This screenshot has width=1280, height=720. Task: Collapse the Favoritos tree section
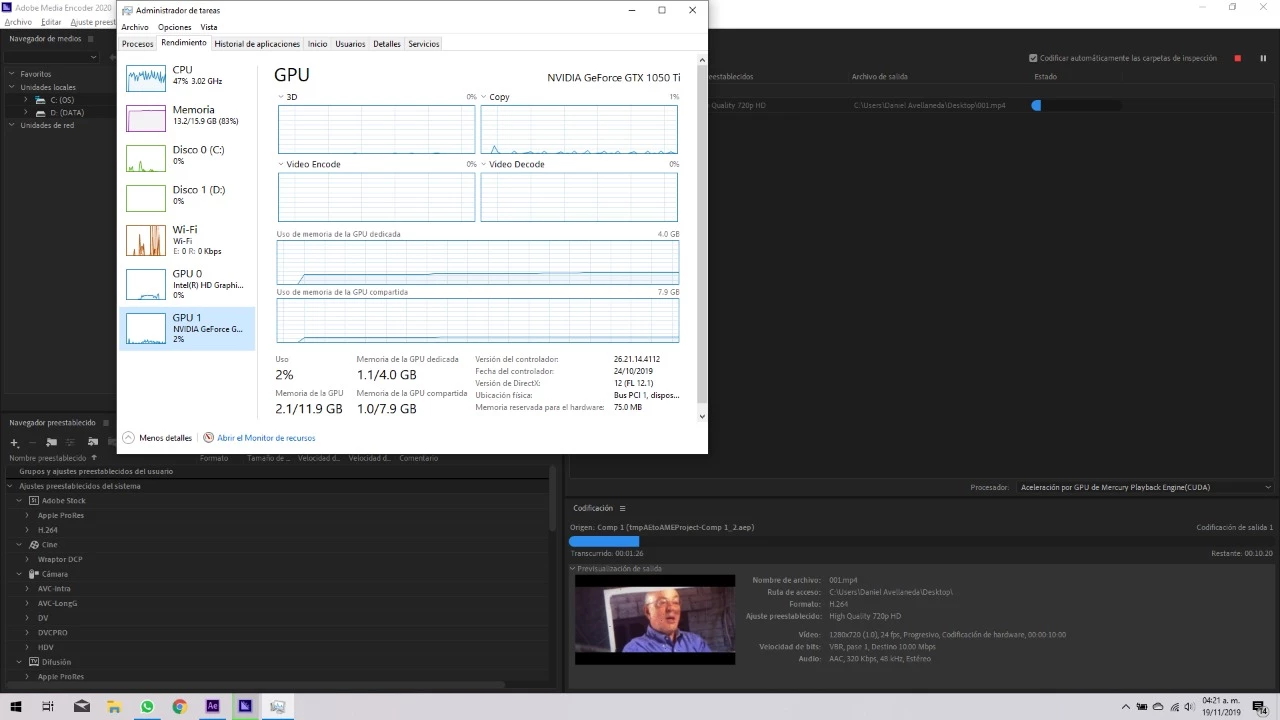click(x=12, y=74)
